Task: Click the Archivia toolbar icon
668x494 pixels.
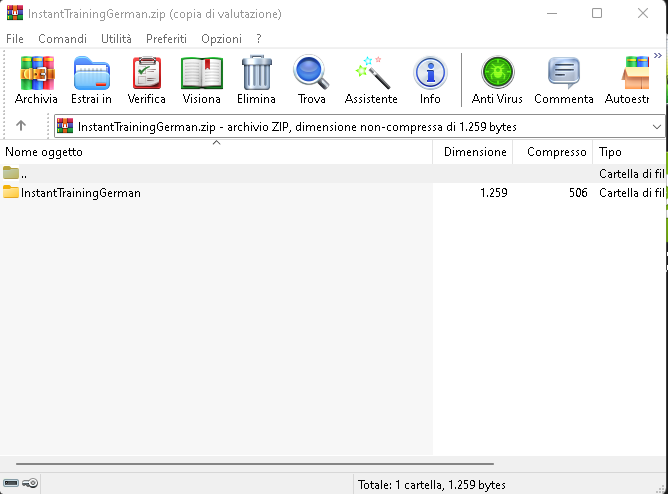Action: tap(37, 73)
